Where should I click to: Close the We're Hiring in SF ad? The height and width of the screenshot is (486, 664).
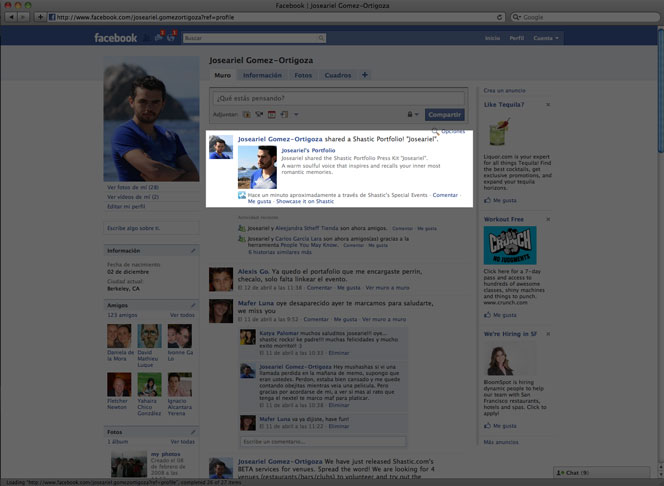(x=548, y=334)
